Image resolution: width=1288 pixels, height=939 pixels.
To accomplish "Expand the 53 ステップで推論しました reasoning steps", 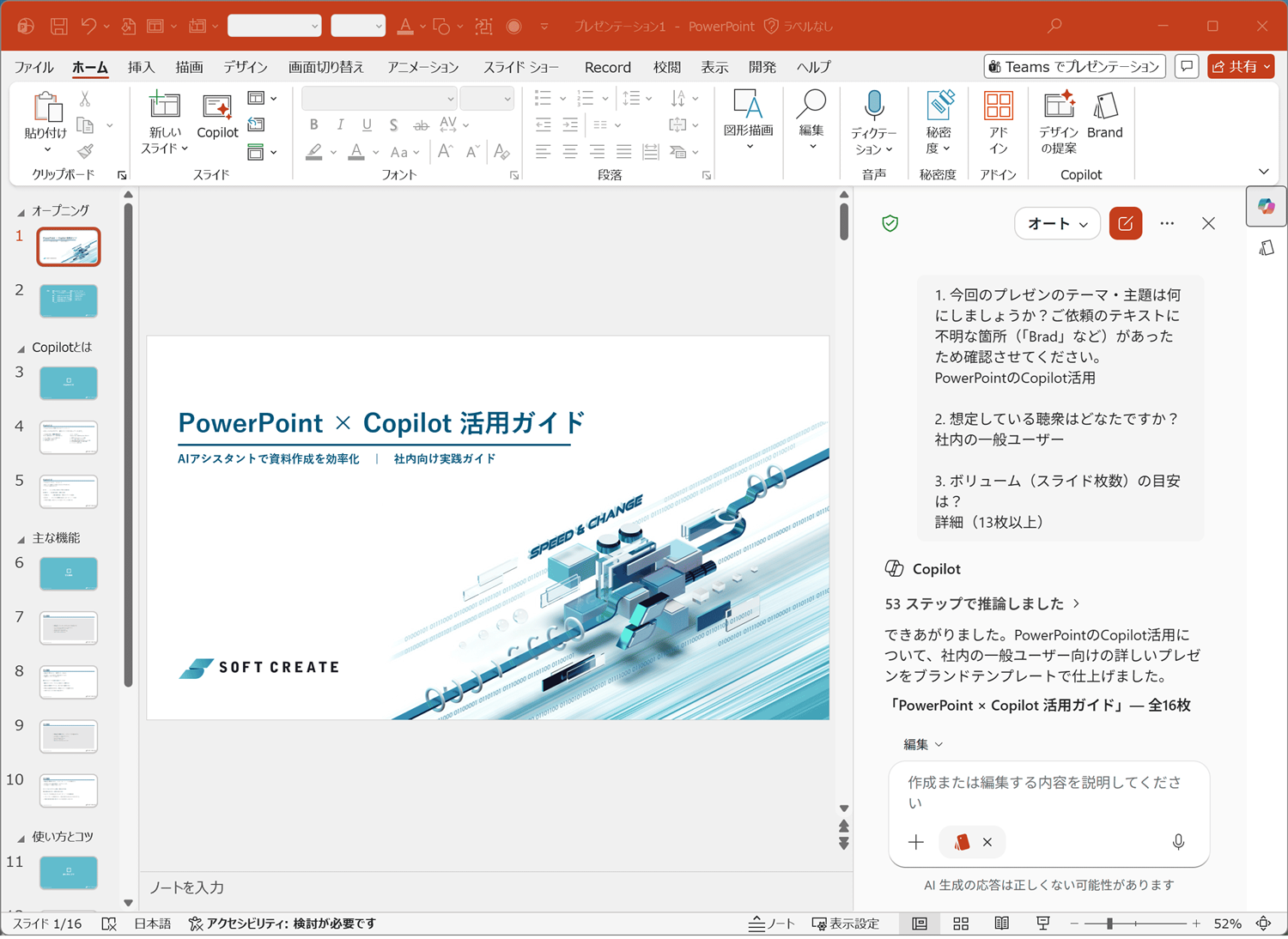I will (982, 603).
